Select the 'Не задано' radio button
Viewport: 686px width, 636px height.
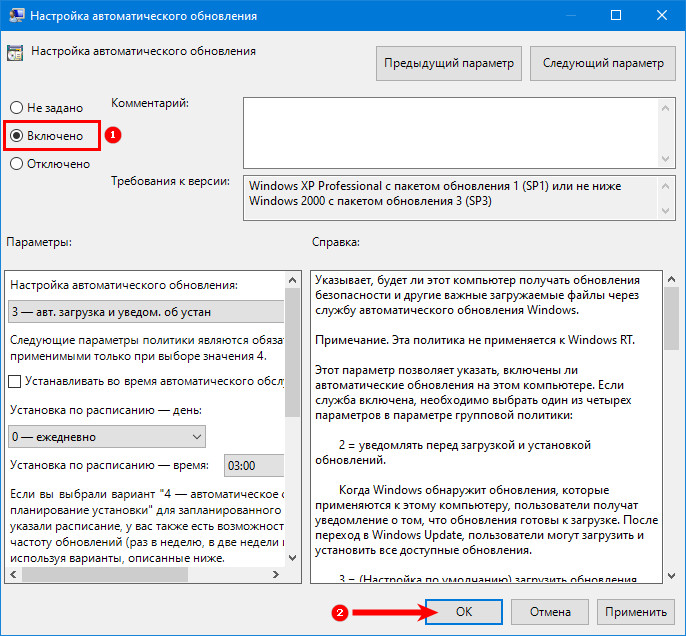coord(16,108)
